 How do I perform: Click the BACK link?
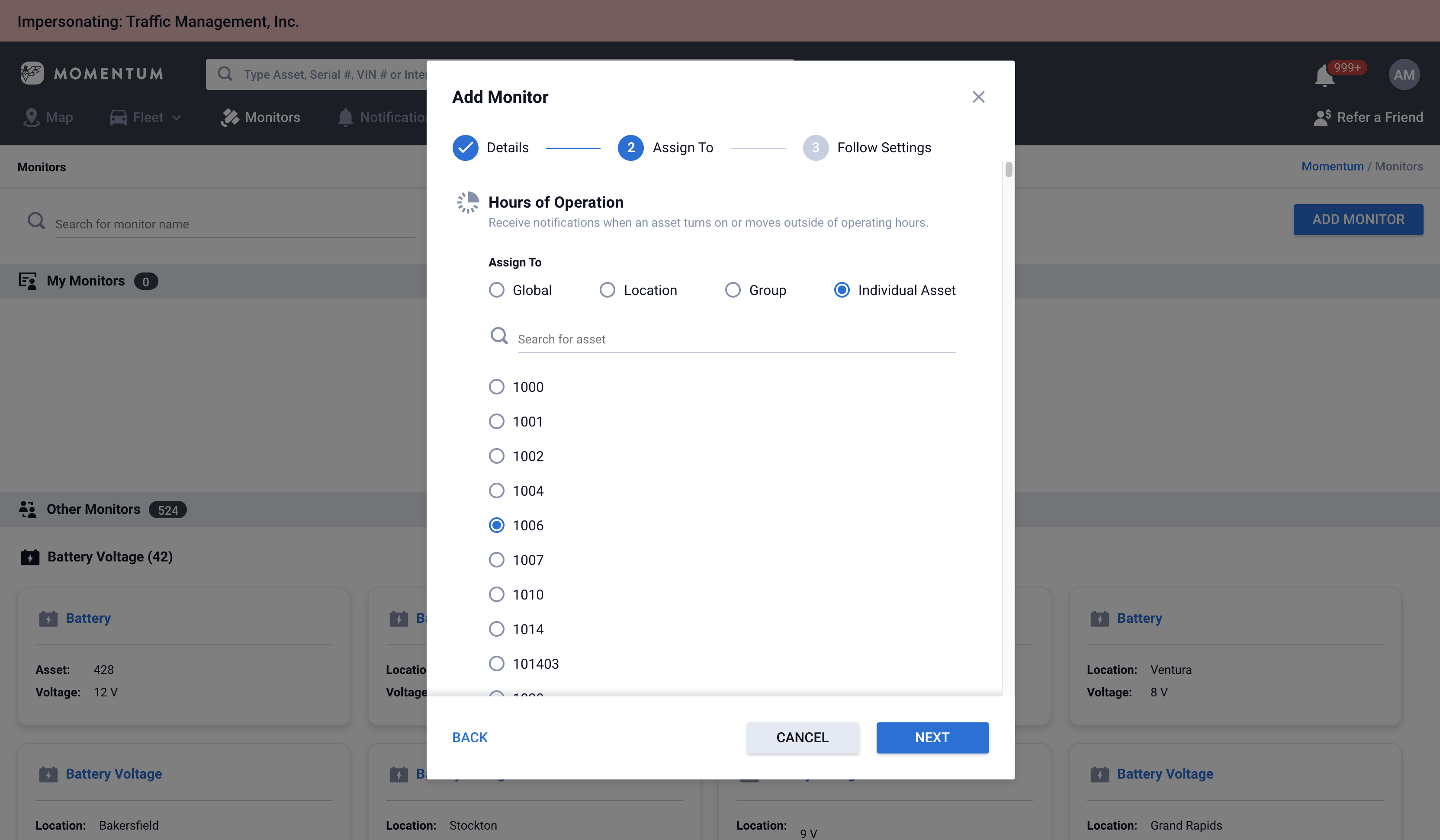tap(470, 737)
